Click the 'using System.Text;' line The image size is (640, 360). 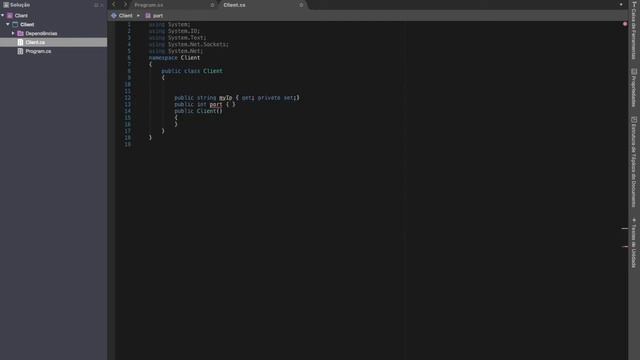(177, 38)
